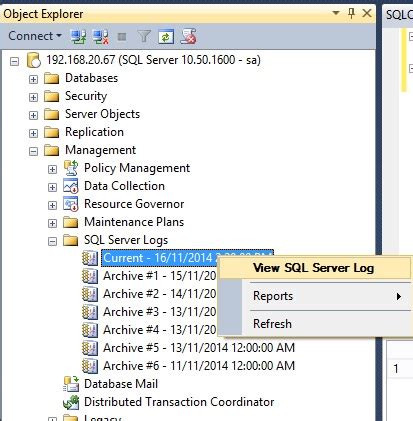Expand the Databases folder
The image size is (413, 421).
tap(33, 79)
